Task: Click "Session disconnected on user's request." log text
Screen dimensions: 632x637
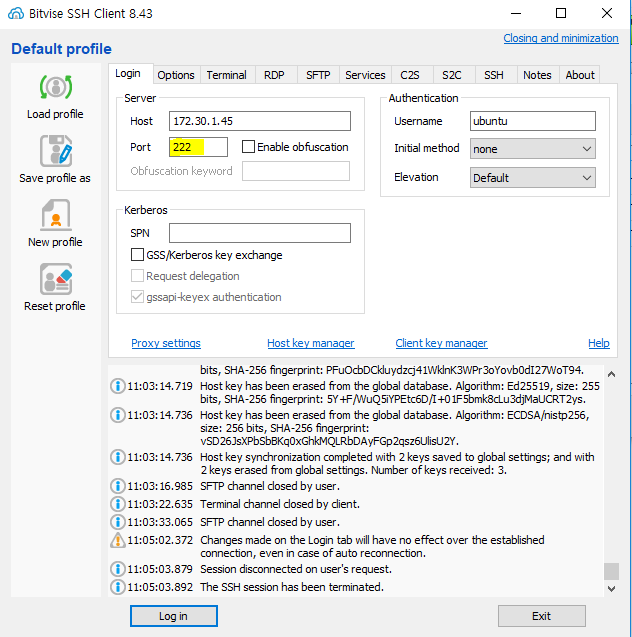Action: 296,569
